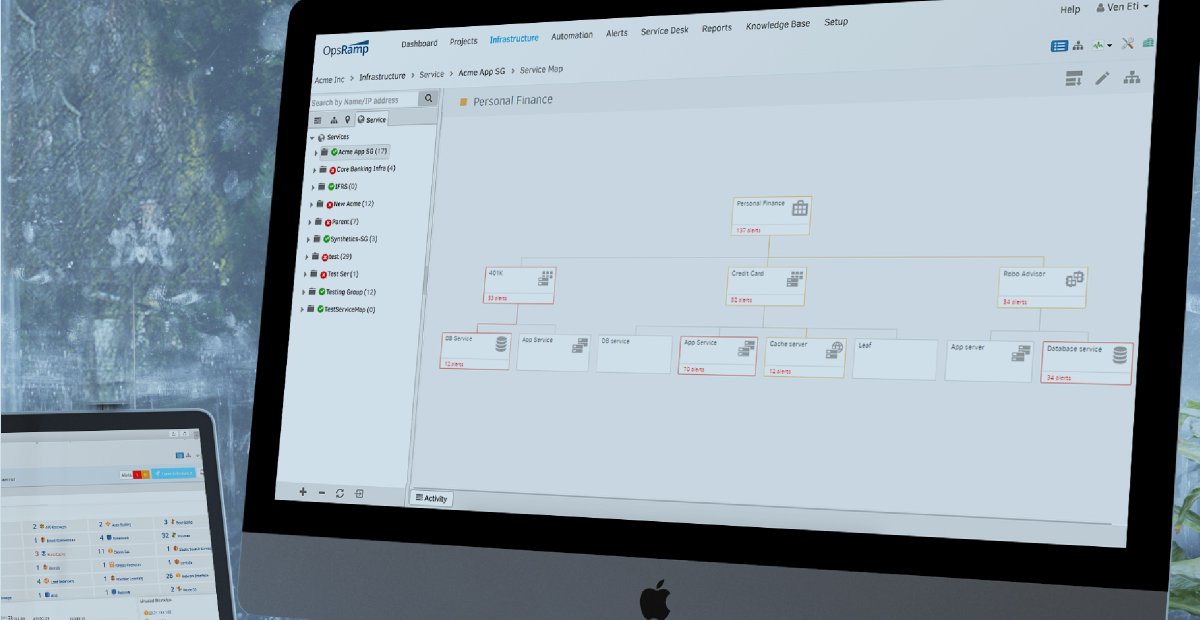Click the DB service node under Credit Card
The image size is (1200, 620).
click(x=635, y=353)
